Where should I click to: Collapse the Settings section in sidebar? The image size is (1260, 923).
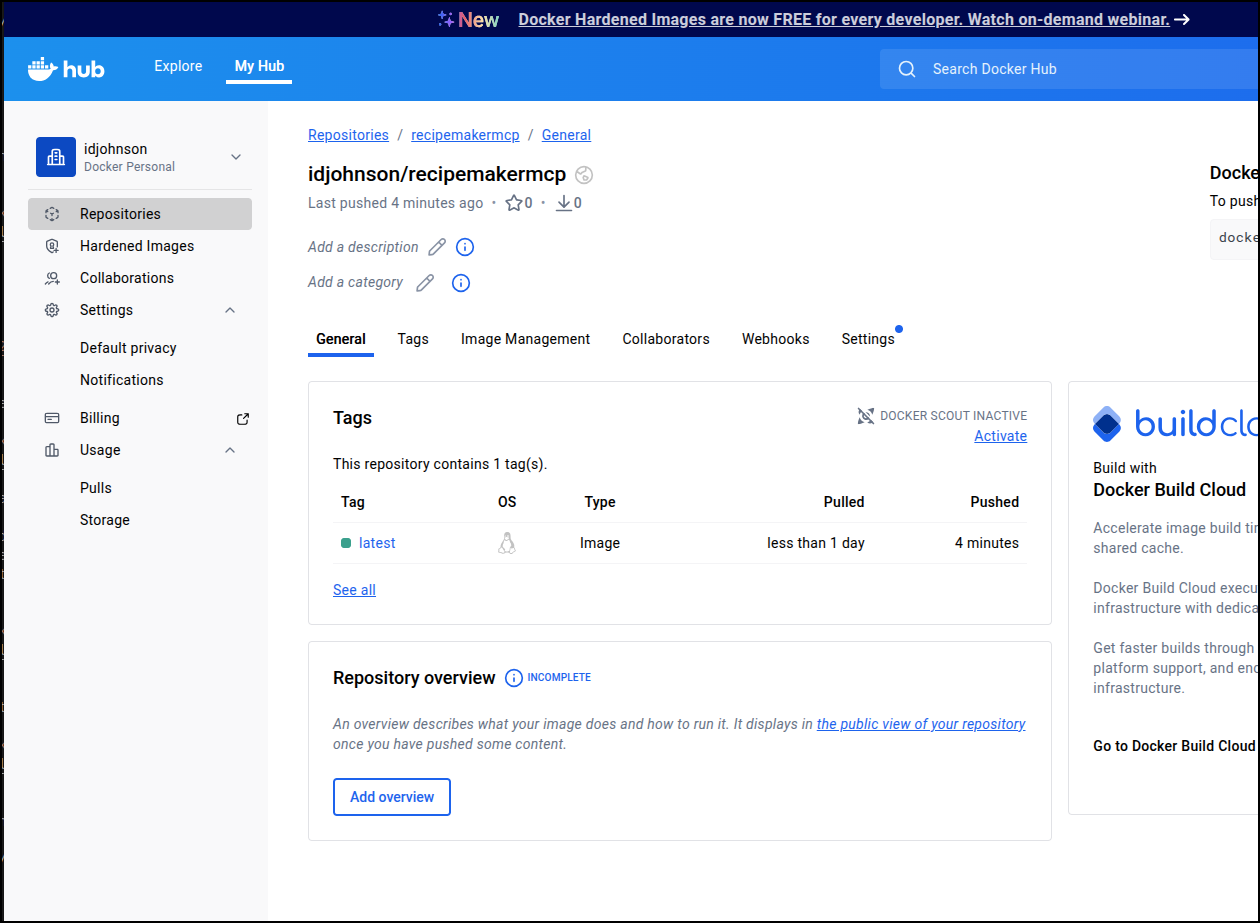(x=230, y=310)
